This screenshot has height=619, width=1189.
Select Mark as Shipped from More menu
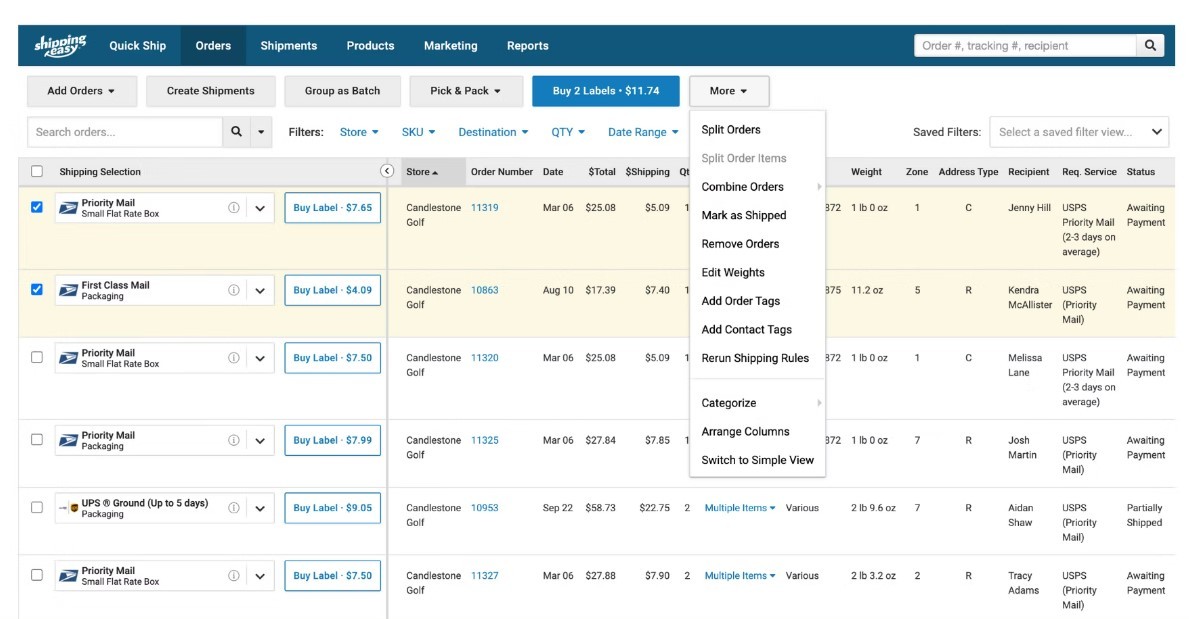743,215
